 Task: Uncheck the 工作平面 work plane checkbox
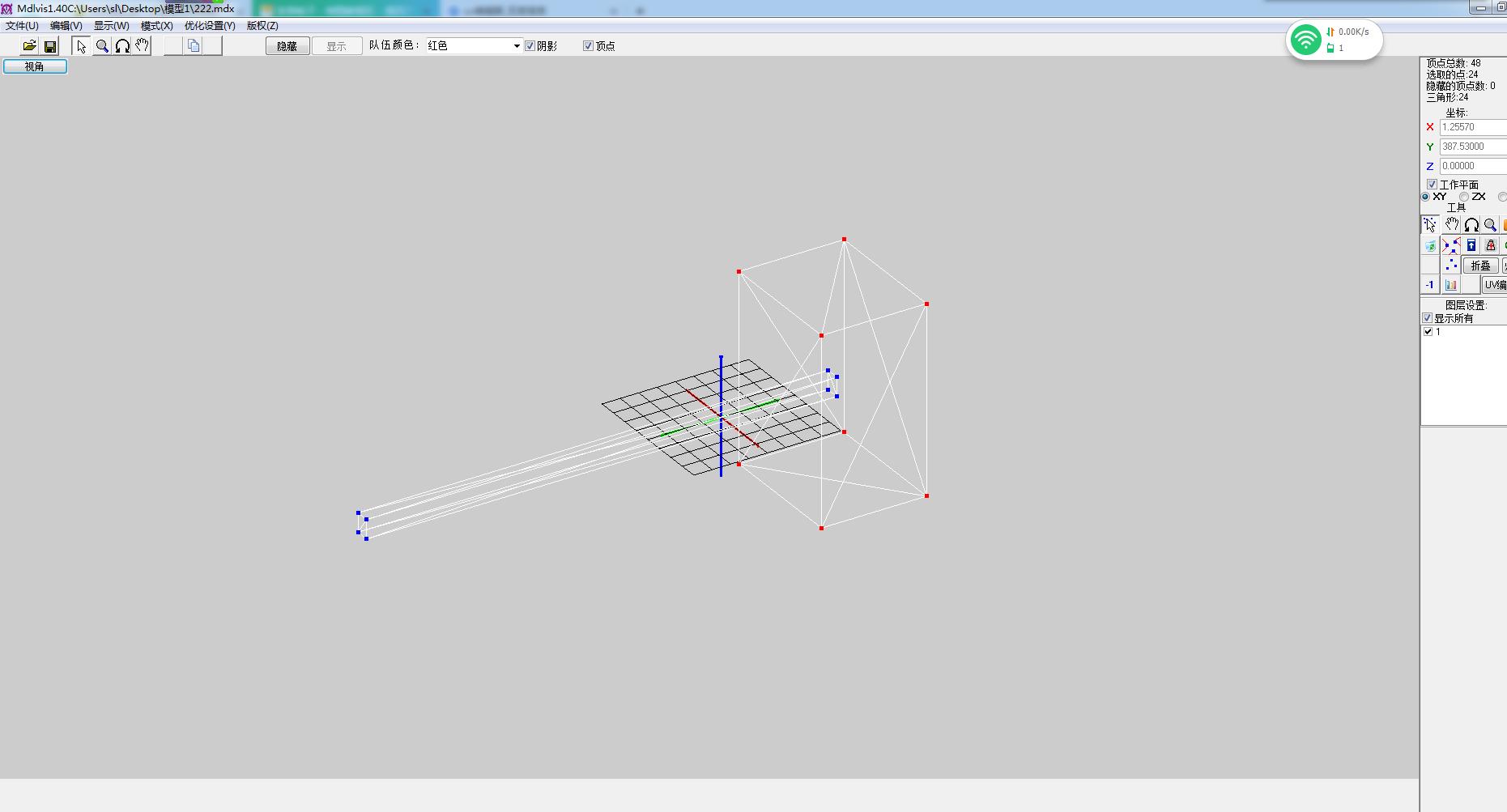(x=1432, y=185)
